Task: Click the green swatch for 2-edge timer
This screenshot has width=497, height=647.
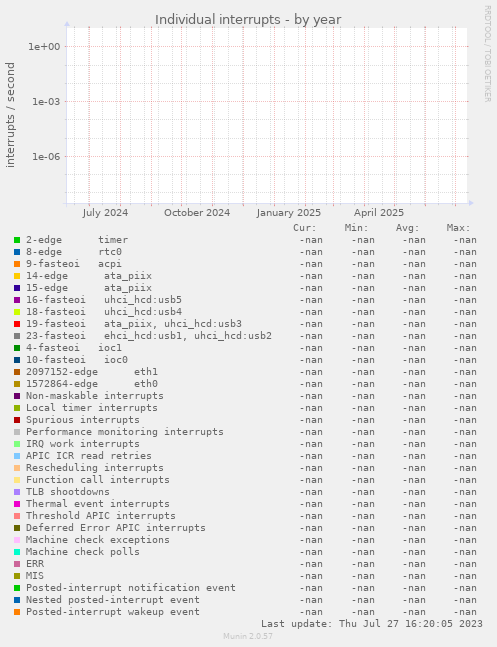Action: pyautogui.click(x=17, y=240)
